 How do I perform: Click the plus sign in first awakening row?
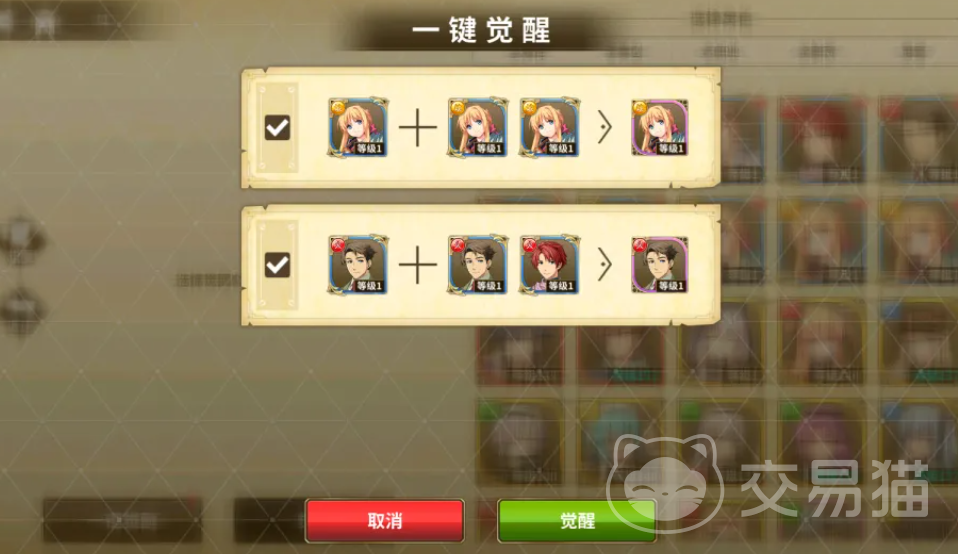(x=418, y=128)
